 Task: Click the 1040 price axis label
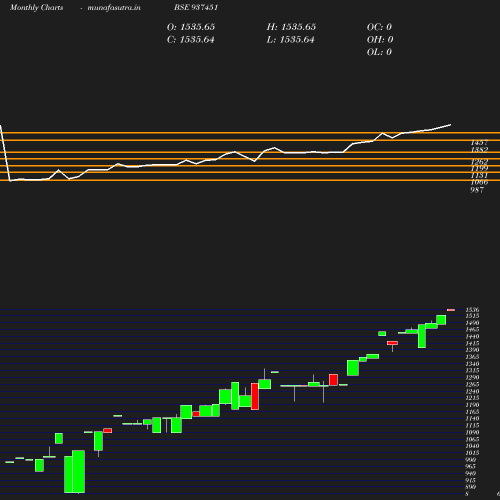[x=472, y=446]
